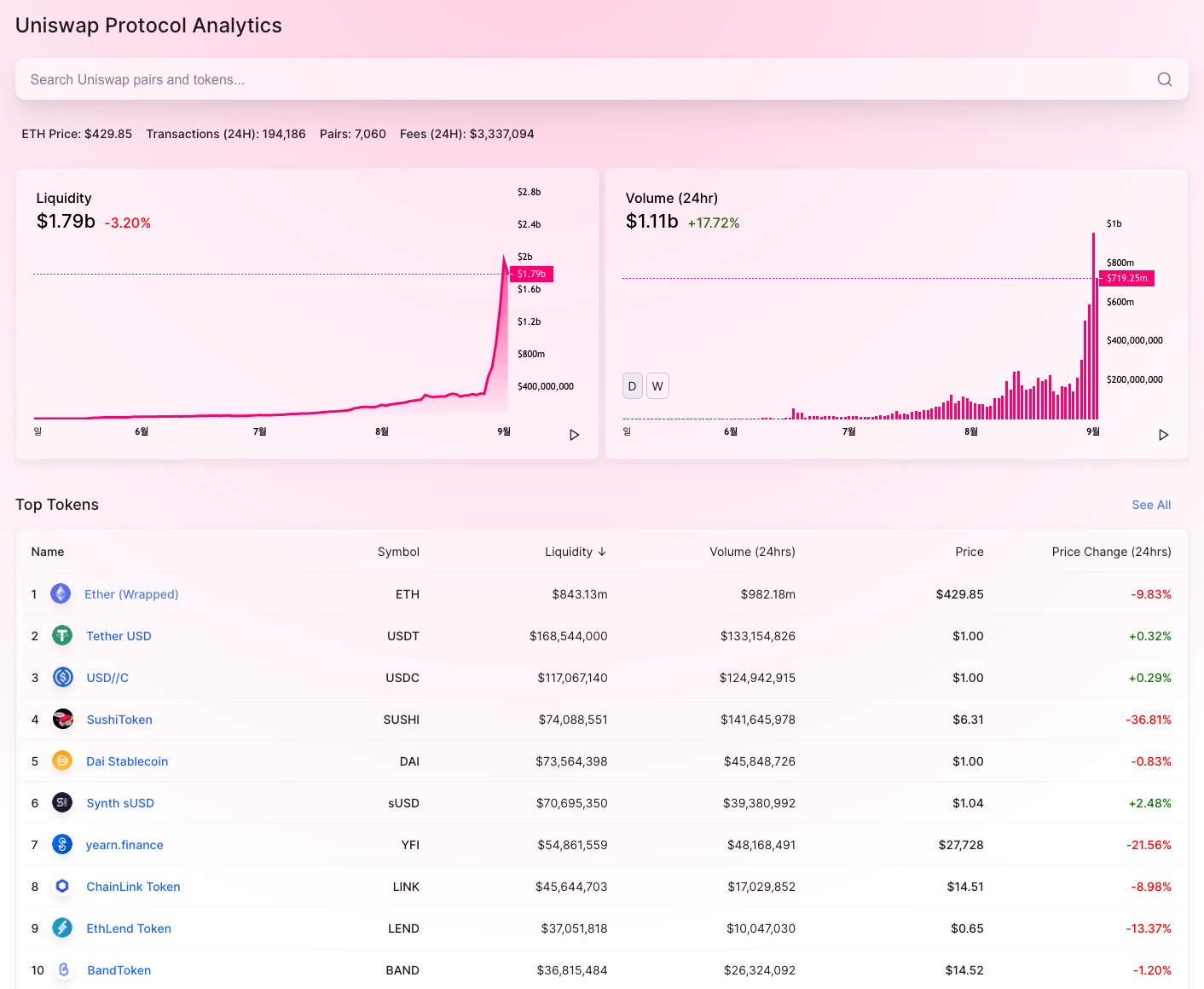The image size is (1204, 989).
Task: Open EthLend Token page
Action: coord(129,928)
